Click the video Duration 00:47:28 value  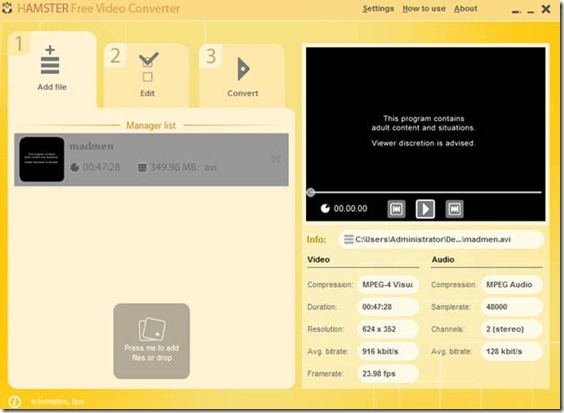388,307
